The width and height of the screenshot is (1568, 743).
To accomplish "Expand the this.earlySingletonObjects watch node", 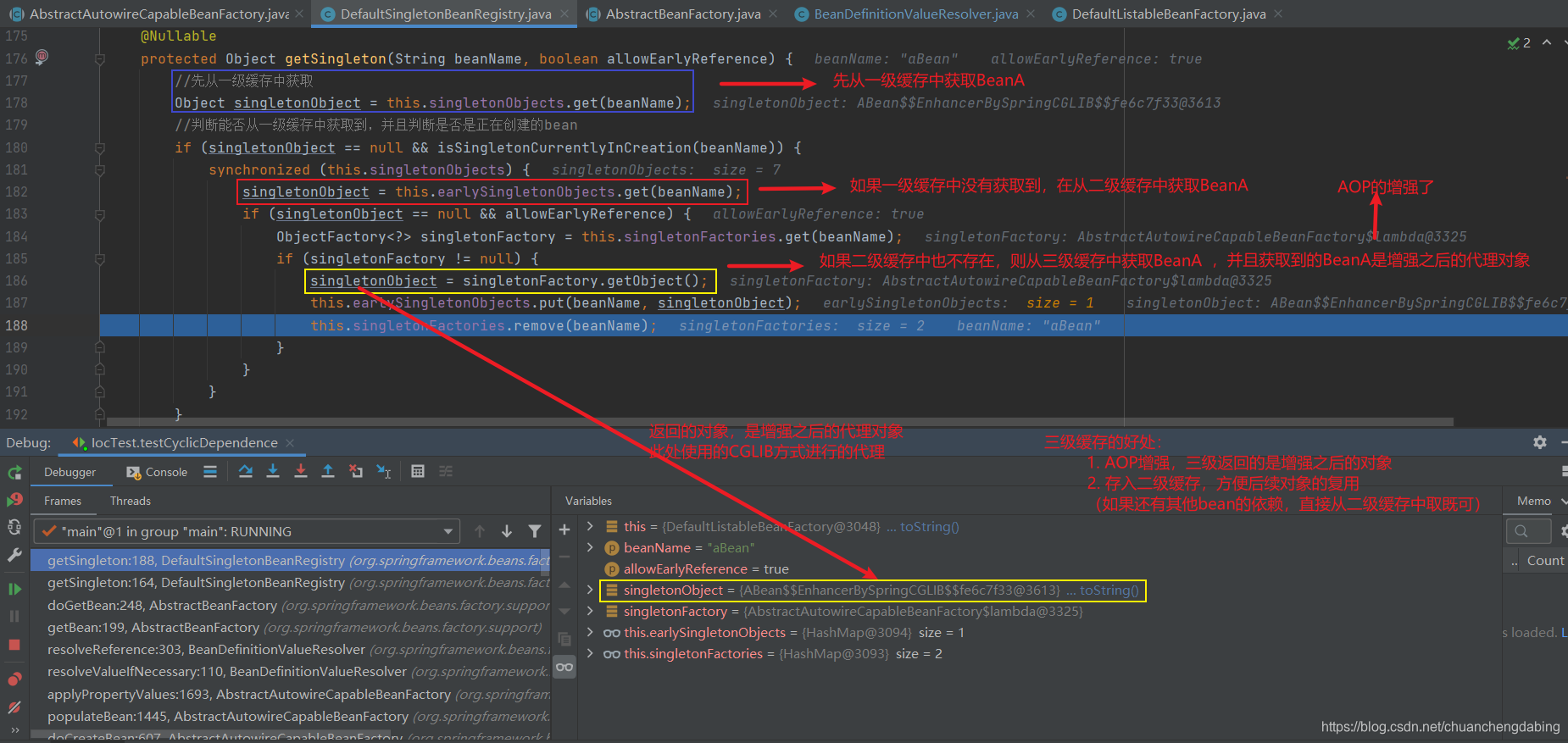I will (591, 632).
